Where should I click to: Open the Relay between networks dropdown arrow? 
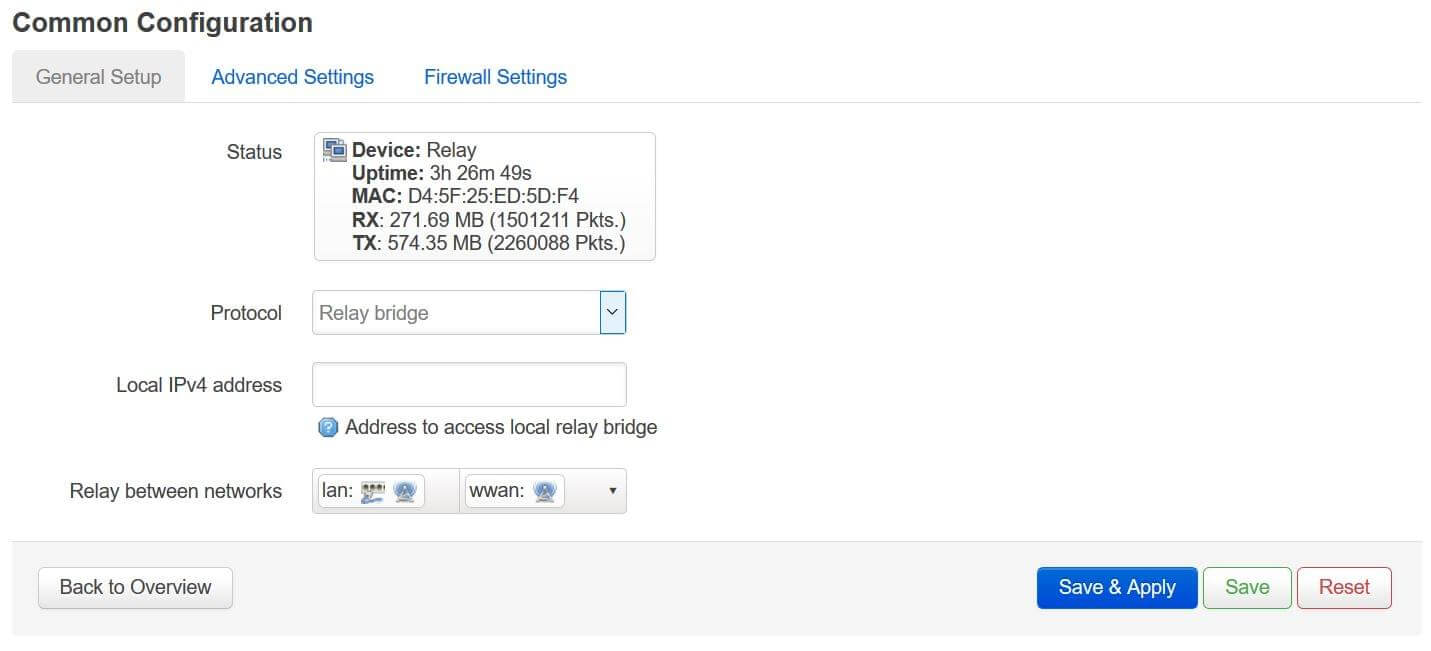coord(611,491)
